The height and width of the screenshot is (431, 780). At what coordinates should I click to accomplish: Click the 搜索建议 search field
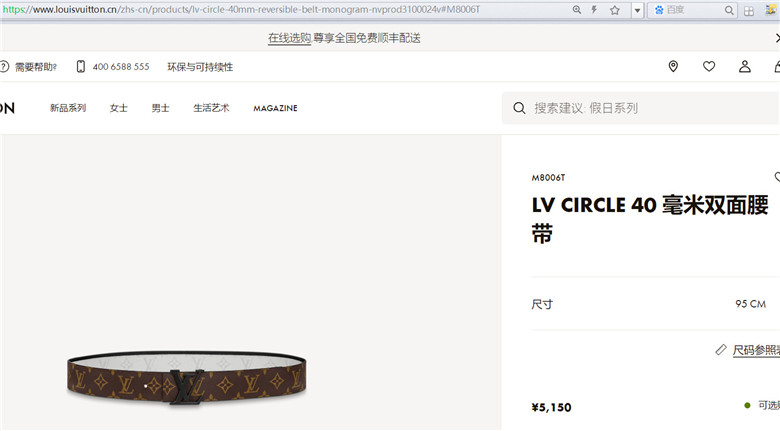pos(641,108)
